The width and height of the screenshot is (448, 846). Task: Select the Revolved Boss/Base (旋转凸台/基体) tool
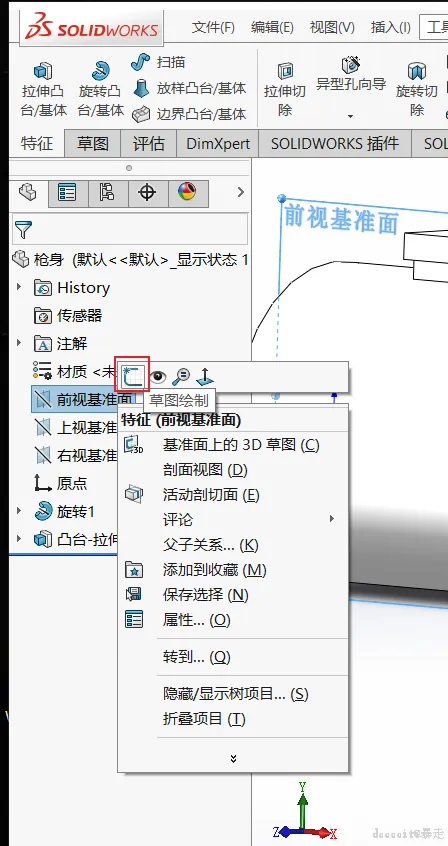(100, 90)
